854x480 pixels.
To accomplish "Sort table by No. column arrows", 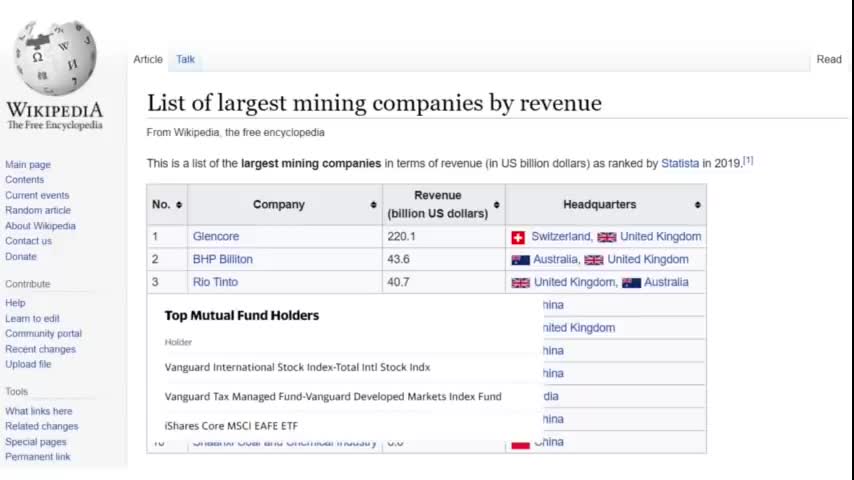I will coord(179,205).
